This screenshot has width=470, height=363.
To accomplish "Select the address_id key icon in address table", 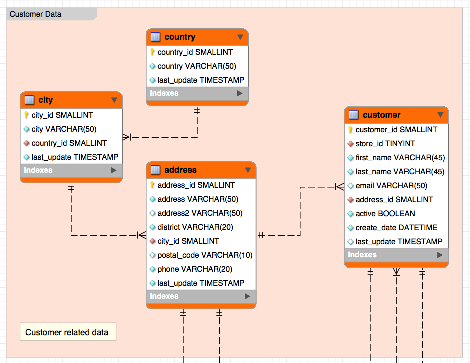I will click(152, 185).
